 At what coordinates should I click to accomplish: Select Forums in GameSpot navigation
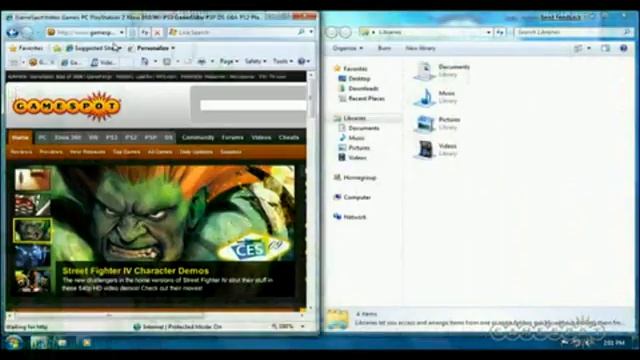(233, 138)
